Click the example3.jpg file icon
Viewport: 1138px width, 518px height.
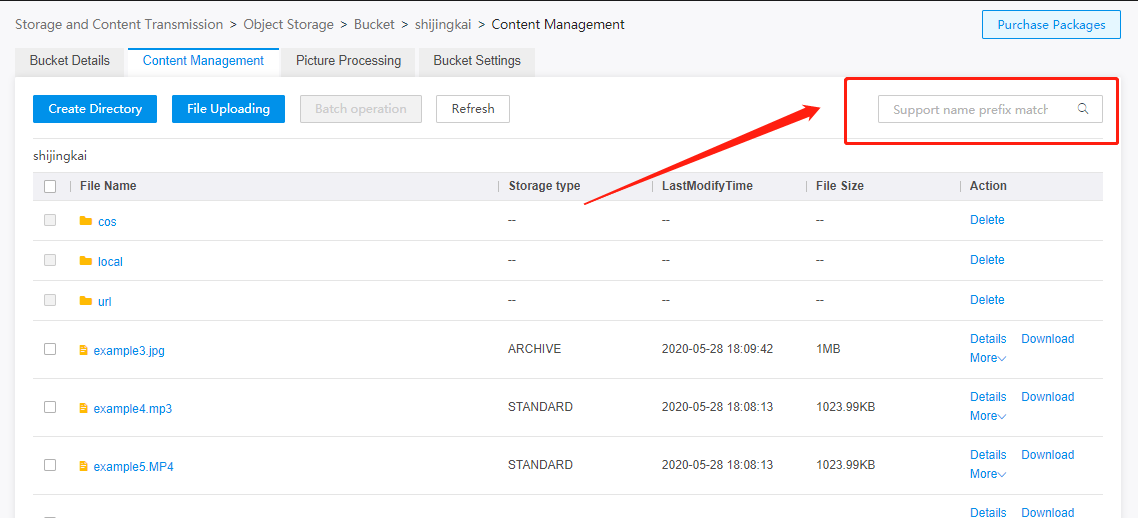tap(83, 350)
